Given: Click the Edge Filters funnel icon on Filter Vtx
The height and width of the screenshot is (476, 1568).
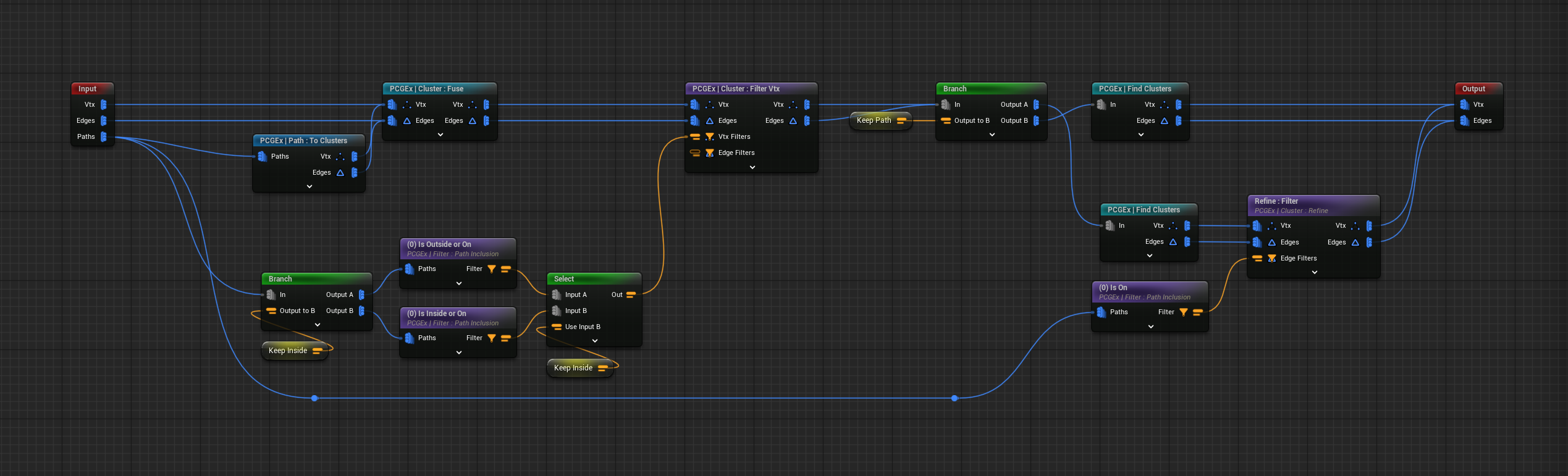Looking at the screenshot, I should pos(709,153).
